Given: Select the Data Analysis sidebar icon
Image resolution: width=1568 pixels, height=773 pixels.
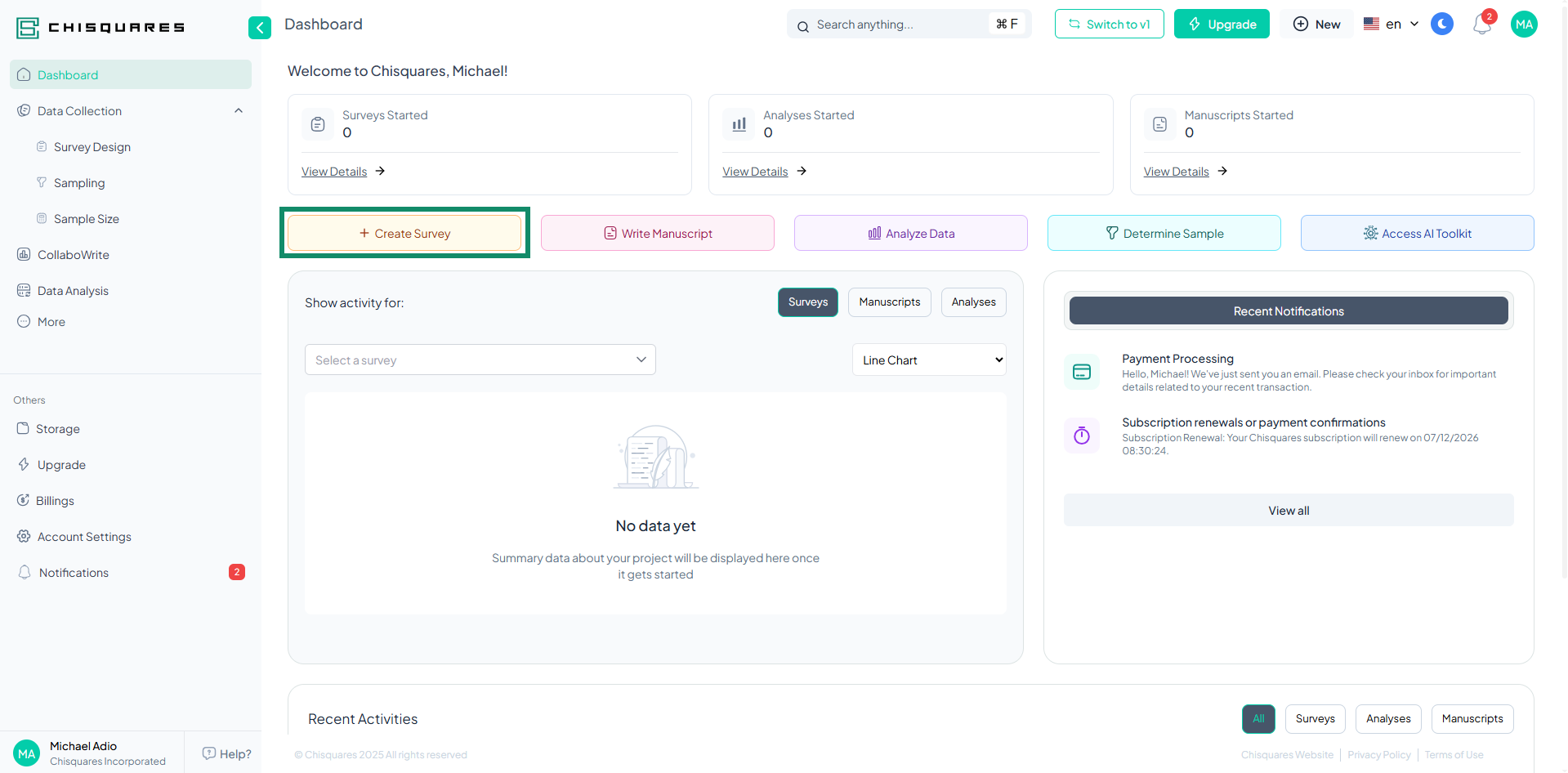Looking at the screenshot, I should (x=25, y=290).
